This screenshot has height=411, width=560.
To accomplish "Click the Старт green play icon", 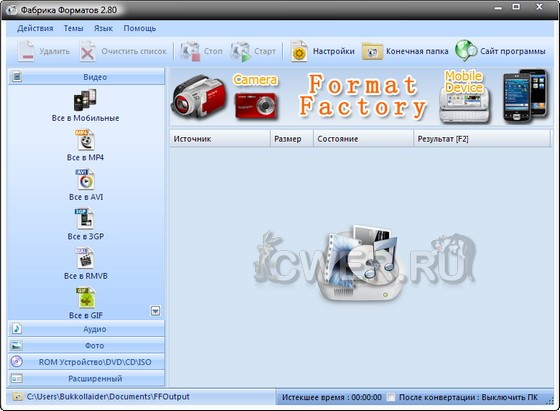I will tap(240, 51).
